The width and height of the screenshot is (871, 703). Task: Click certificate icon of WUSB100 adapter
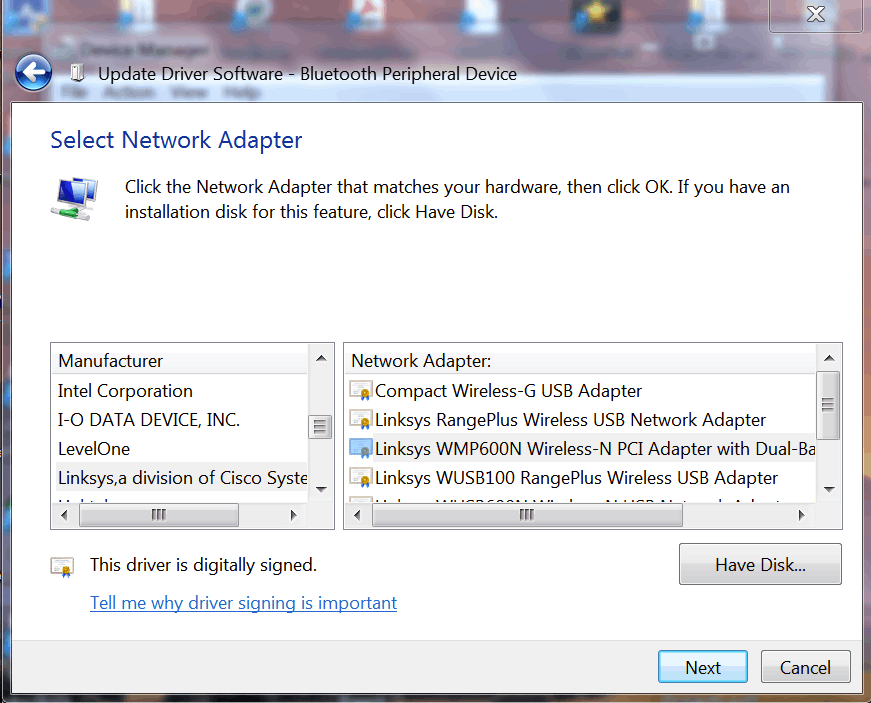click(x=361, y=478)
